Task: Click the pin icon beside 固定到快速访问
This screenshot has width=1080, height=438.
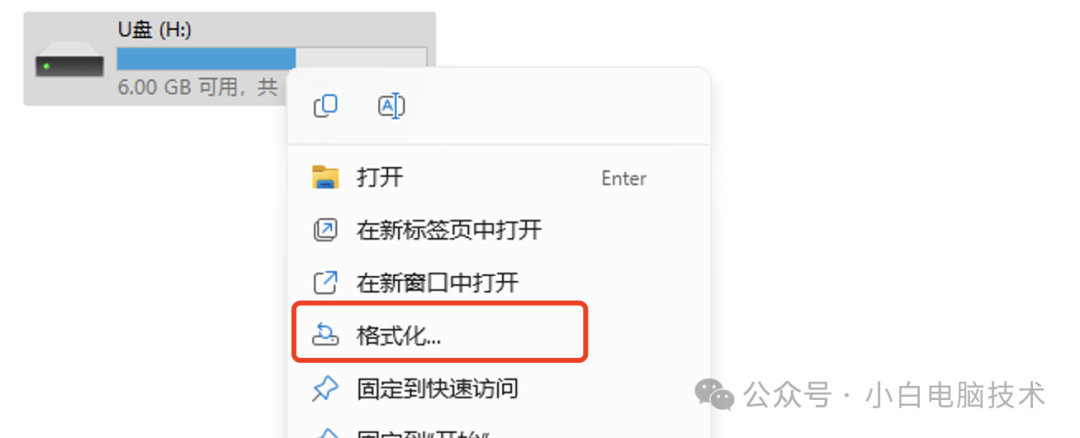Action: pyautogui.click(x=325, y=389)
